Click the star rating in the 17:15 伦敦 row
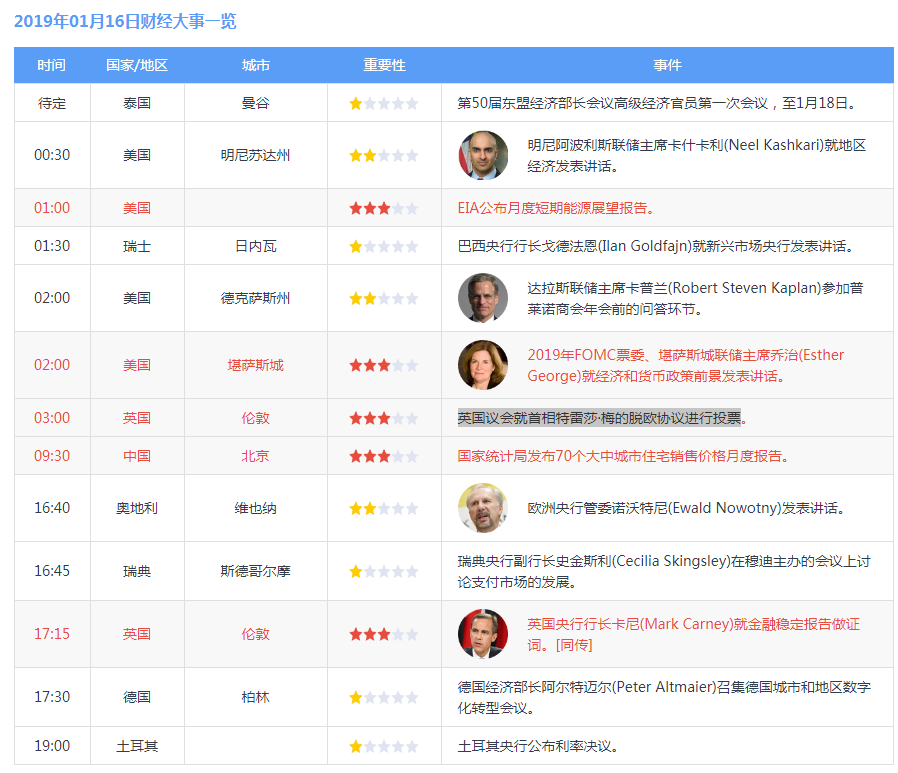The height and width of the screenshot is (773, 898). 384,634
